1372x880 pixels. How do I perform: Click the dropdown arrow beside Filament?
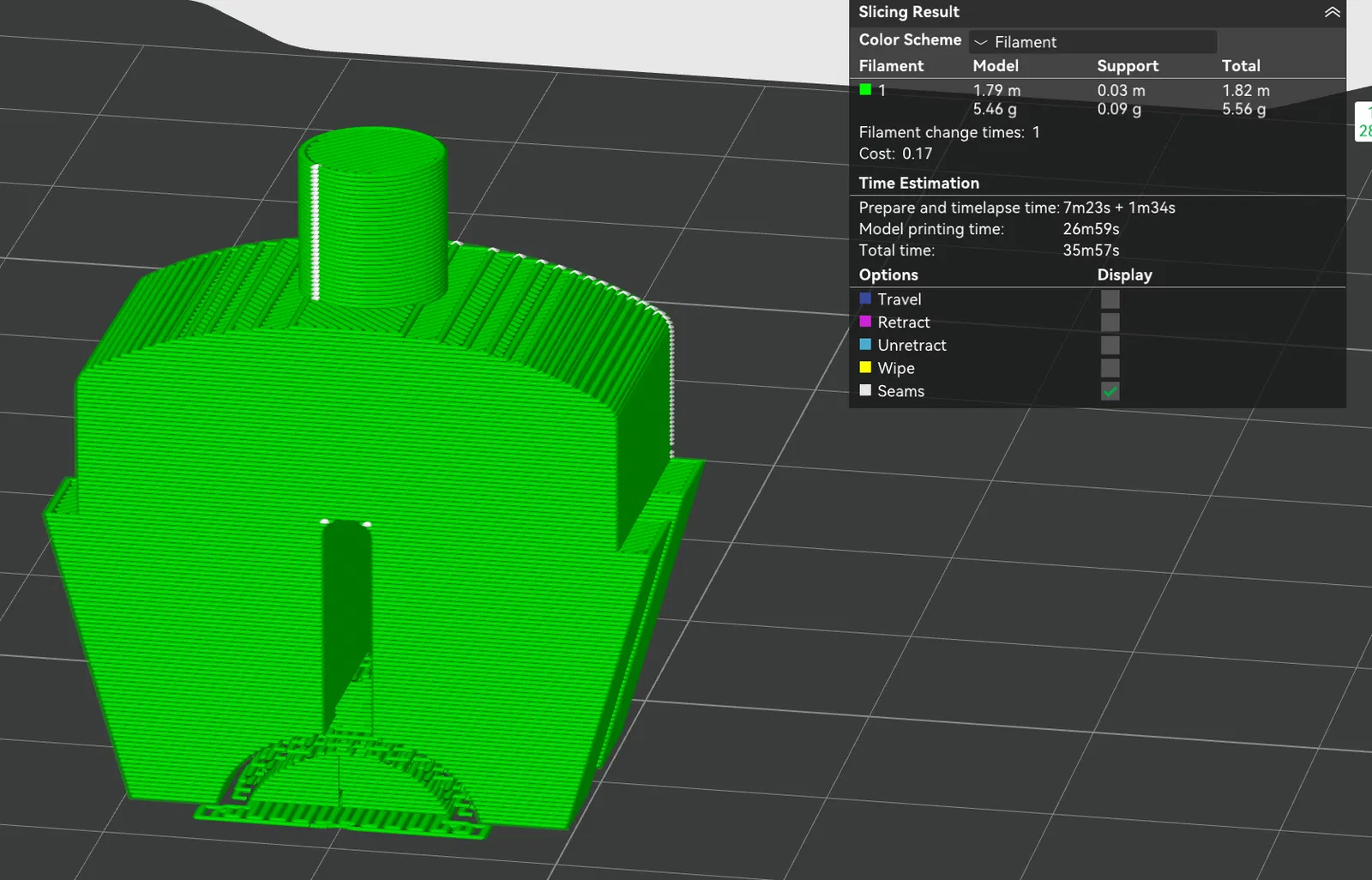(981, 42)
